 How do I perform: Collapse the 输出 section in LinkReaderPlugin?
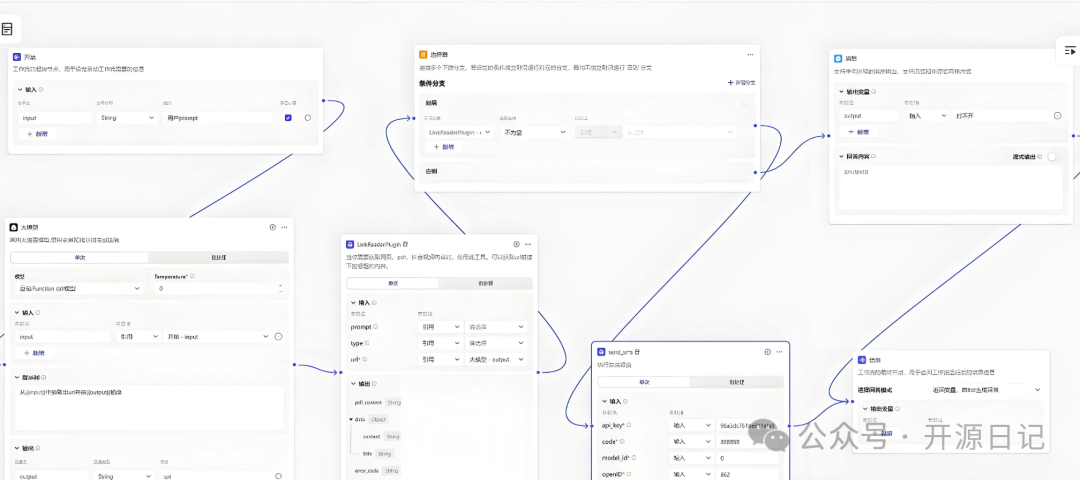(x=355, y=384)
